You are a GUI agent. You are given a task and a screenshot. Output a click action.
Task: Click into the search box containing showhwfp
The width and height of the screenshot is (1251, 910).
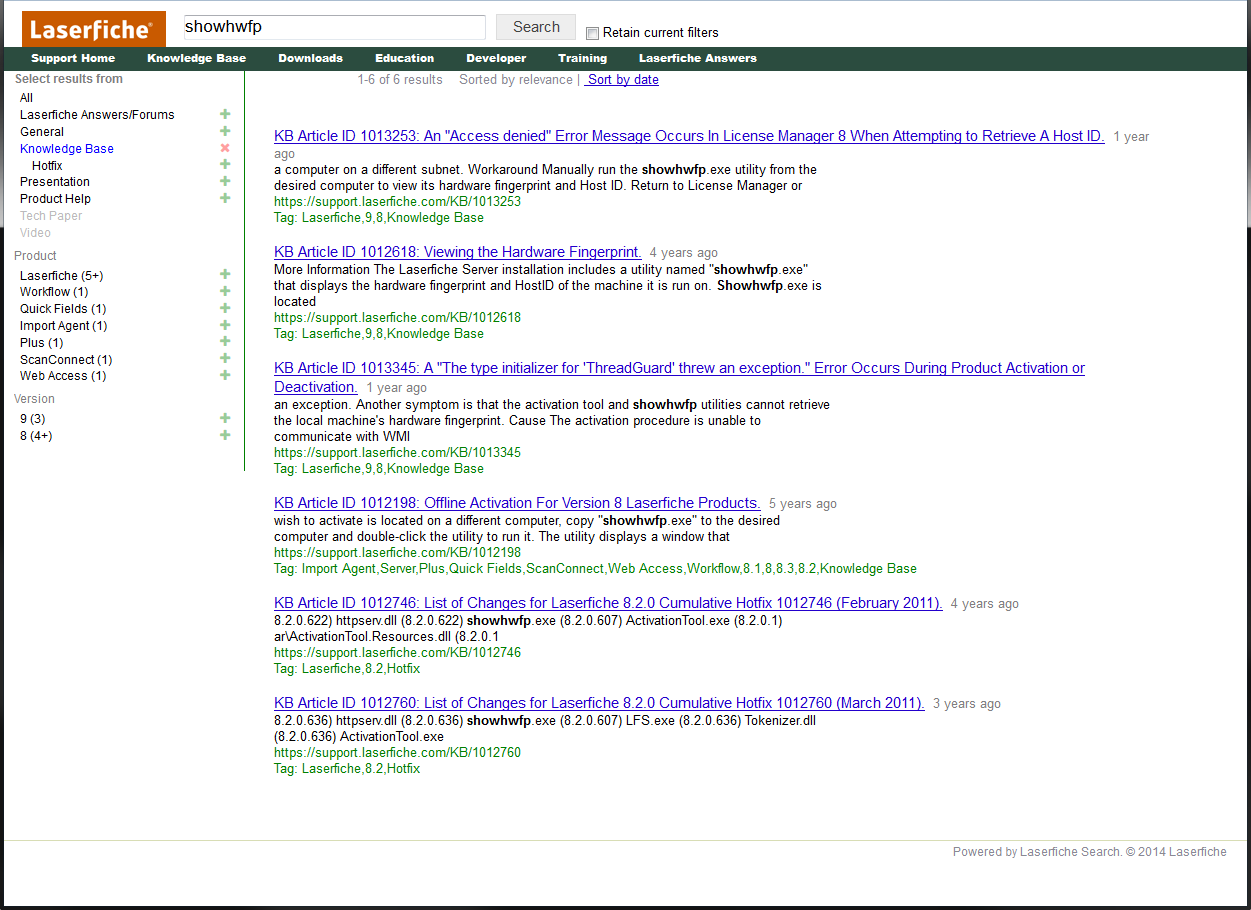[x=334, y=27]
